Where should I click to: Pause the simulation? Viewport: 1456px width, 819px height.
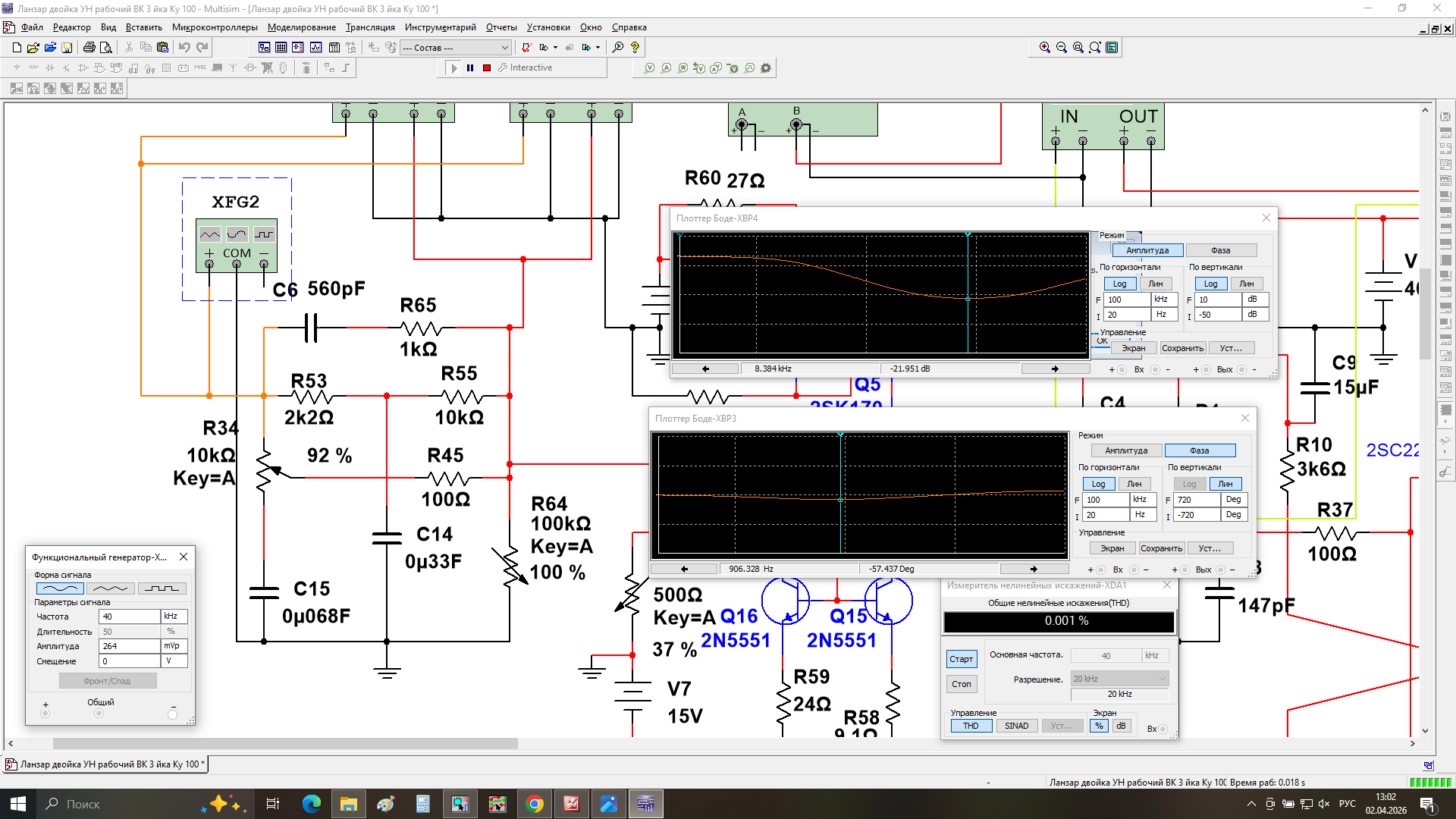pyautogui.click(x=470, y=67)
